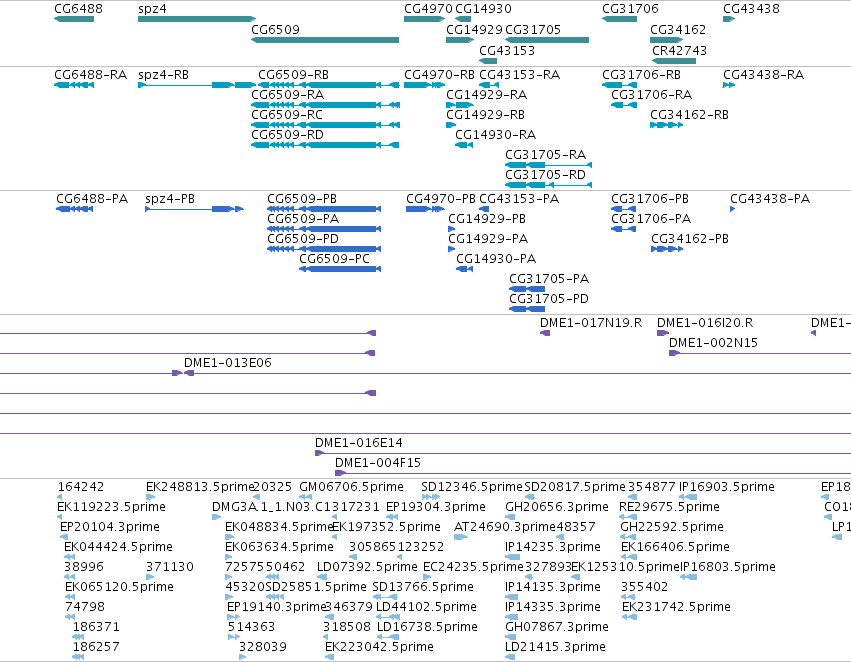Select the LD21415.3prime EST
Image resolution: width=851 pixels, height=662 pixels.
click(510, 657)
